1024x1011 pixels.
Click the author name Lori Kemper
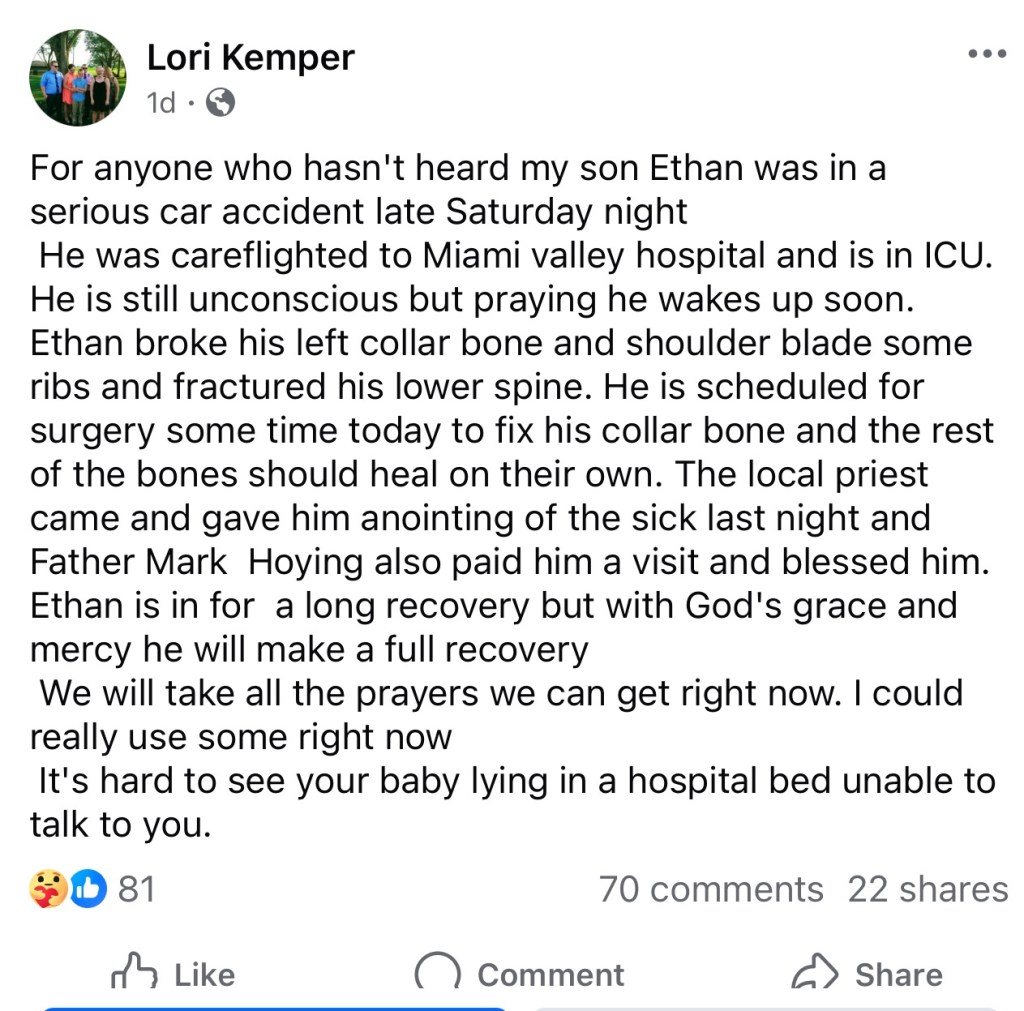click(250, 58)
